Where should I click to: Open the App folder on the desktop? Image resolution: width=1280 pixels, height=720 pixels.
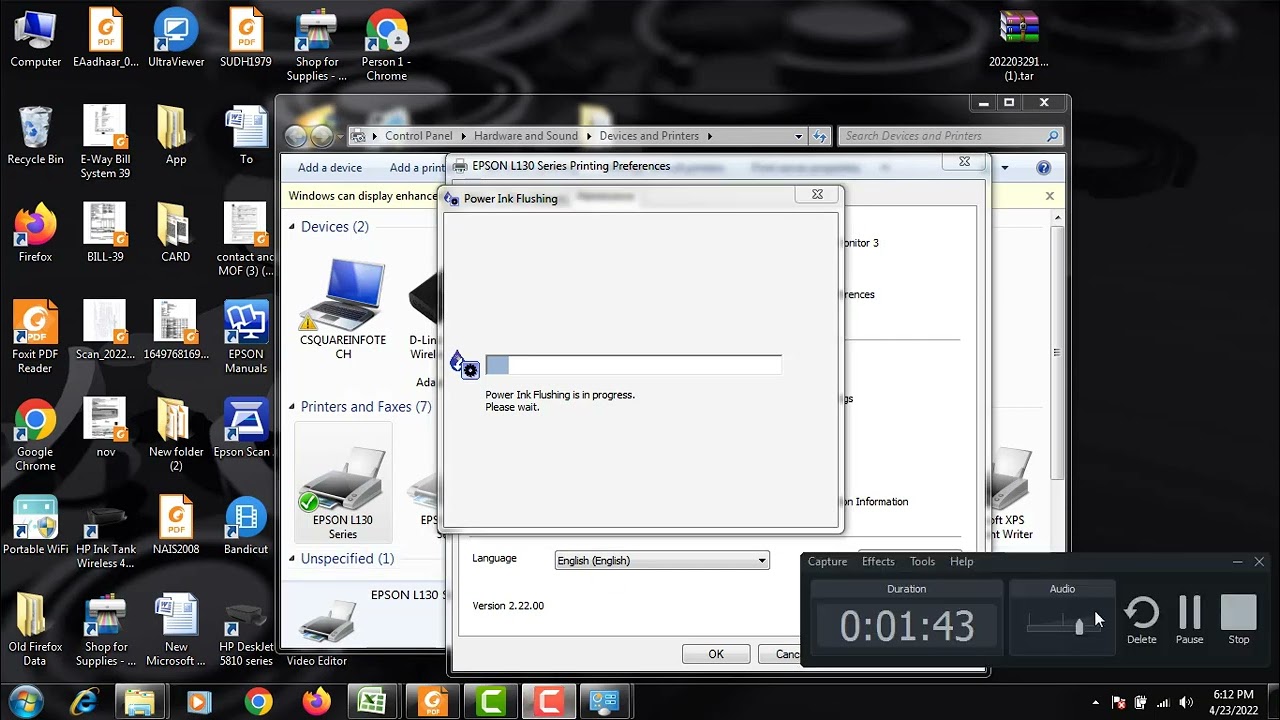tap(176, 135)
